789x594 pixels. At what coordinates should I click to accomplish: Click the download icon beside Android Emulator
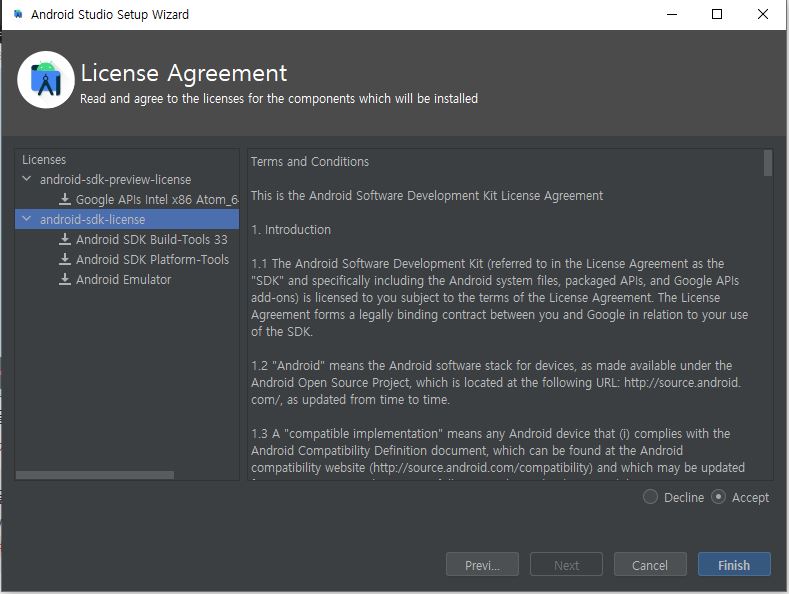pyautogui.click(x=64, y=279)
